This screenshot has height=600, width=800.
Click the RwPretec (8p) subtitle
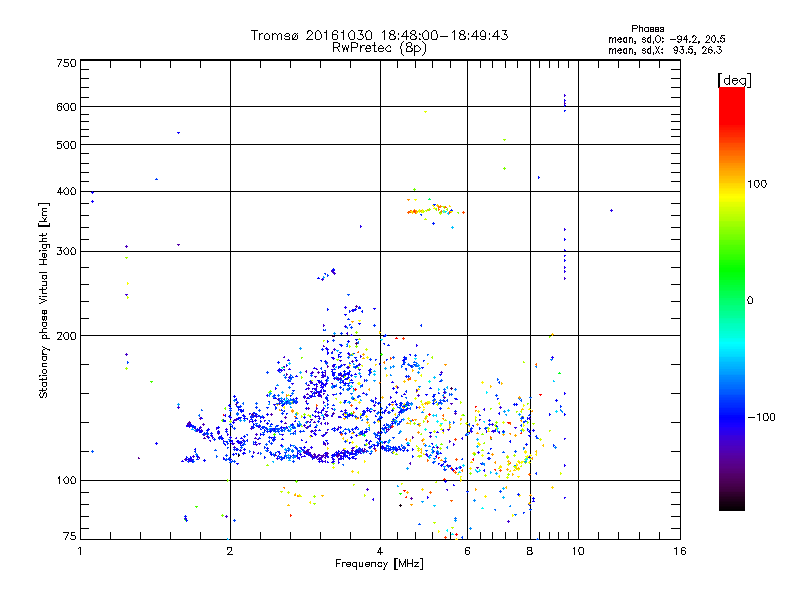[x=379, y=48]
